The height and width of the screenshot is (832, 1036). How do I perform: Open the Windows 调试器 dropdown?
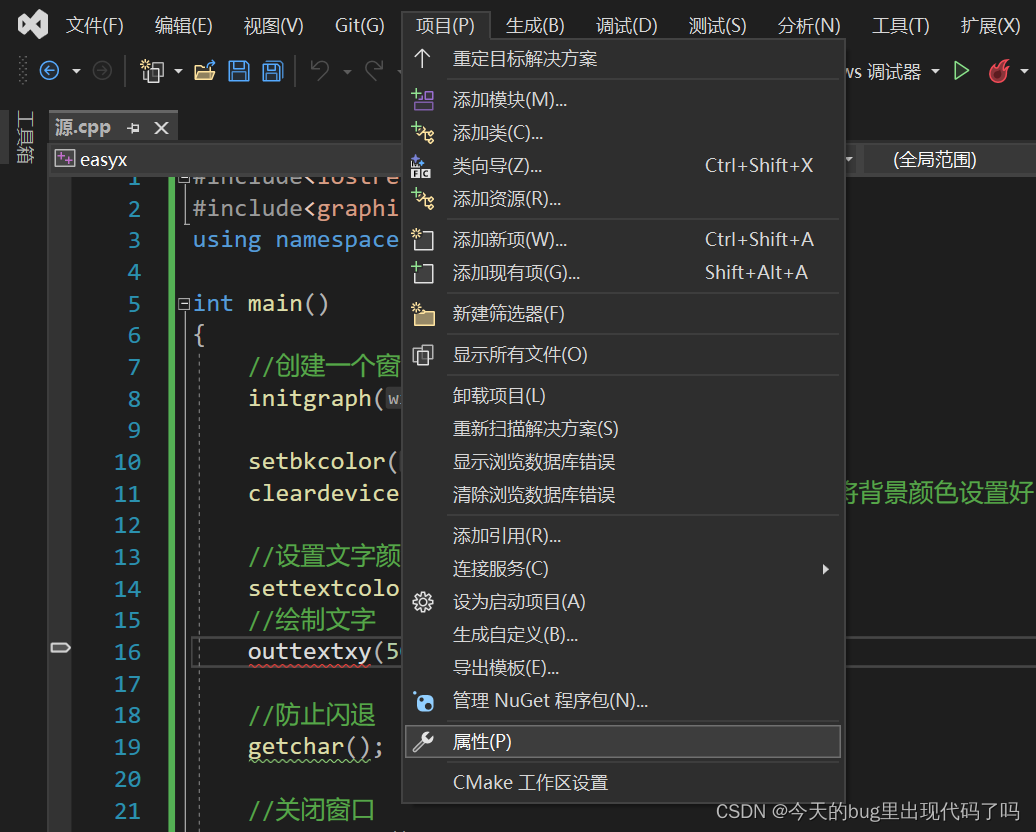tap(934, 71)
